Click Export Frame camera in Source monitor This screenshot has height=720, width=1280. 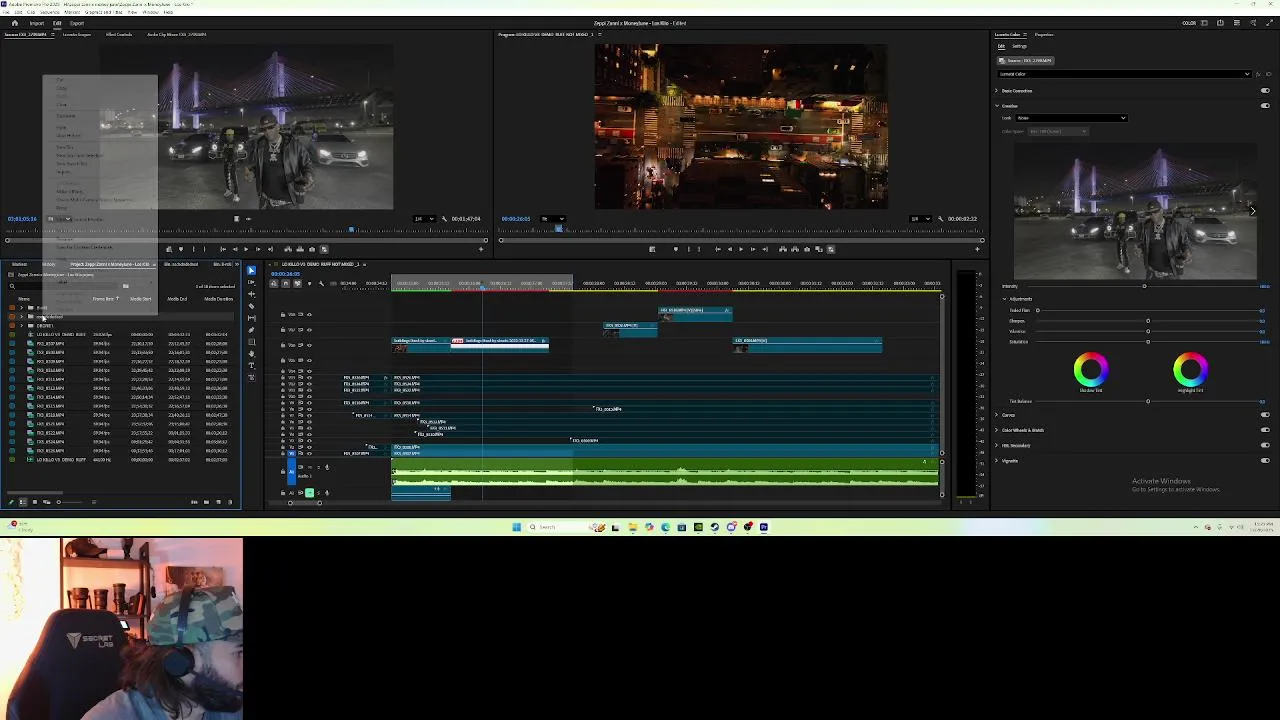coord(312,249)
